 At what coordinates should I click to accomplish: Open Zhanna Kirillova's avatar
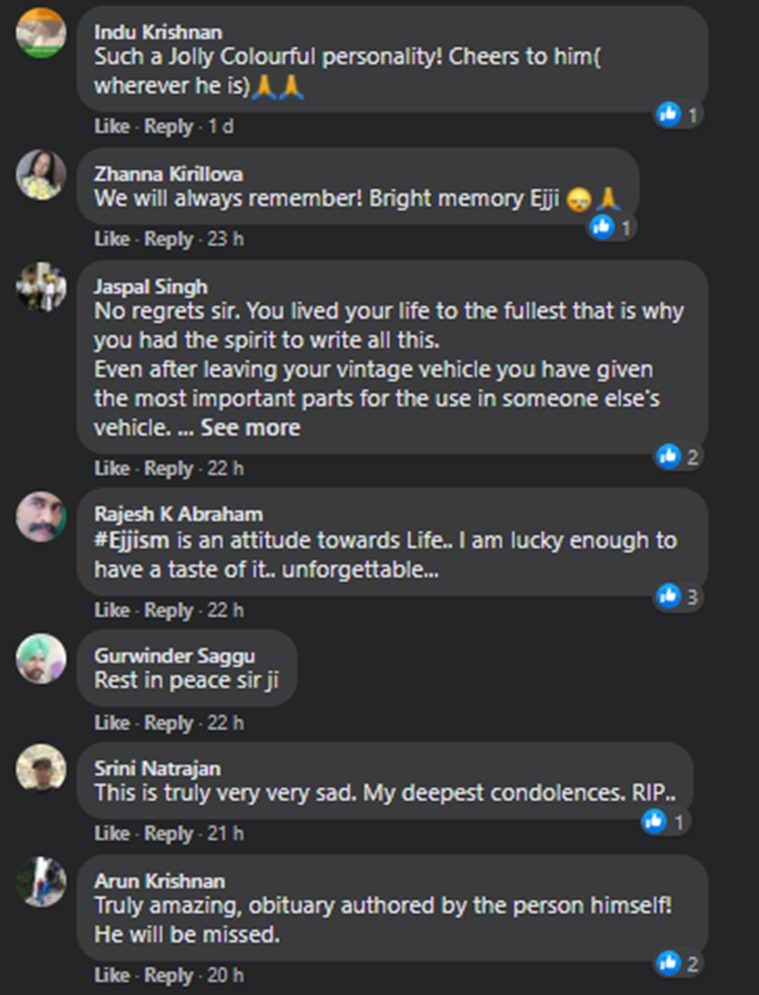coord(41,175)
